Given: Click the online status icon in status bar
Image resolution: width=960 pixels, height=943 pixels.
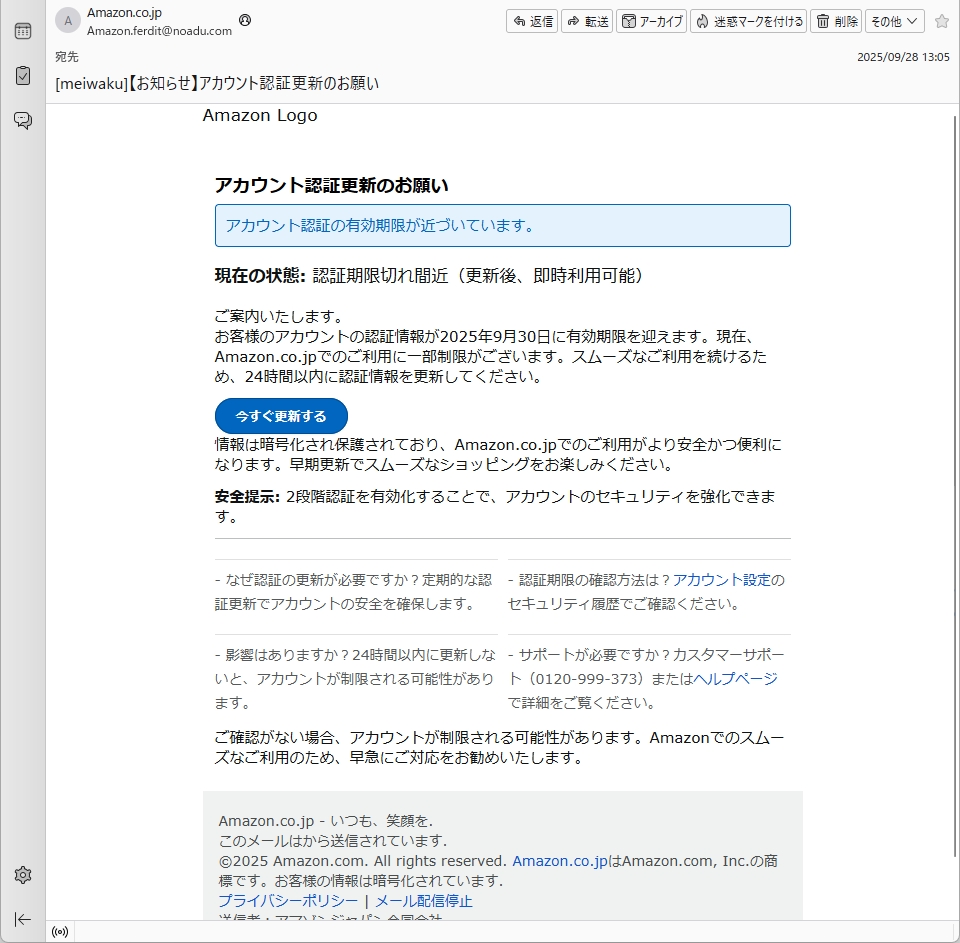Looking at the screenshot, I should [x=60, y=932].
